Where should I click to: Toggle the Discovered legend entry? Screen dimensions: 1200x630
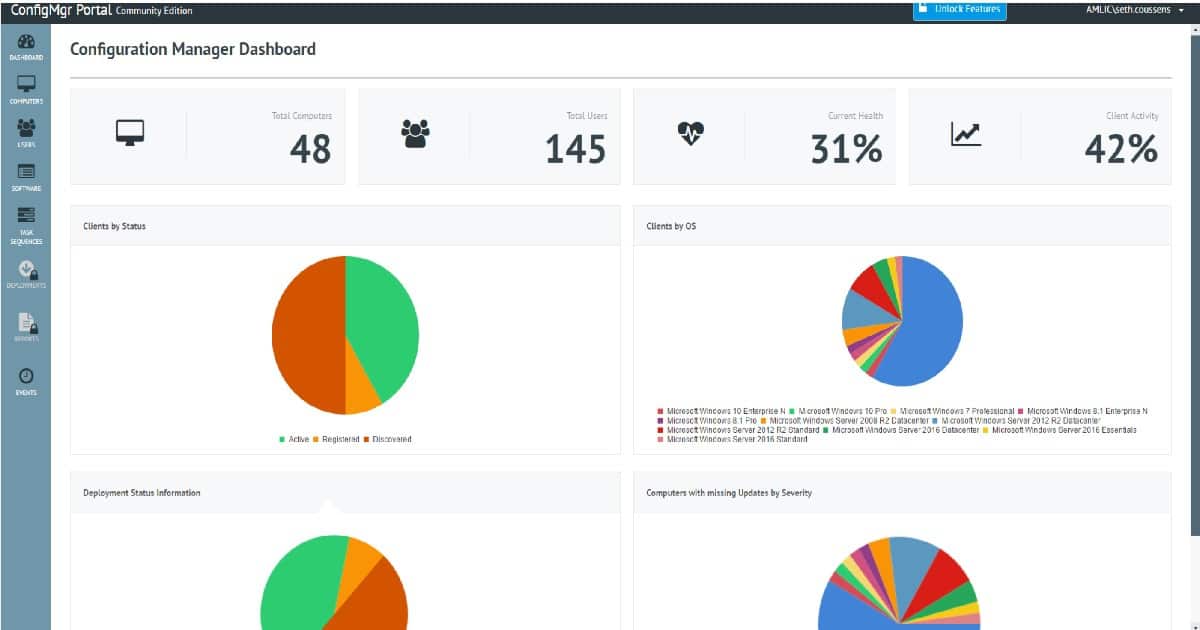click(x=387, y=439)
